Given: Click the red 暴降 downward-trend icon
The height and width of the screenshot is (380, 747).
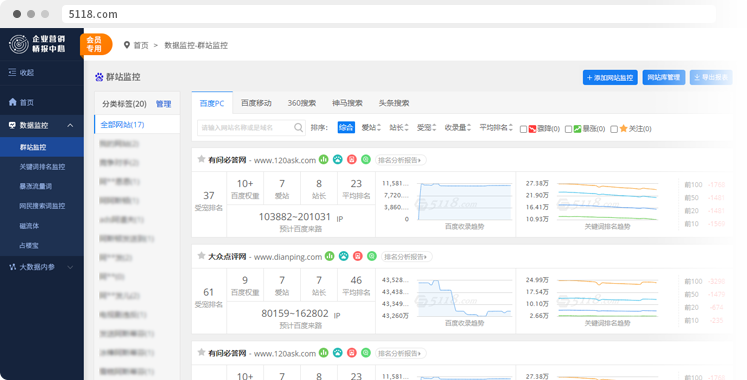Looking at the screenshot, I should [x=533, y=129].
